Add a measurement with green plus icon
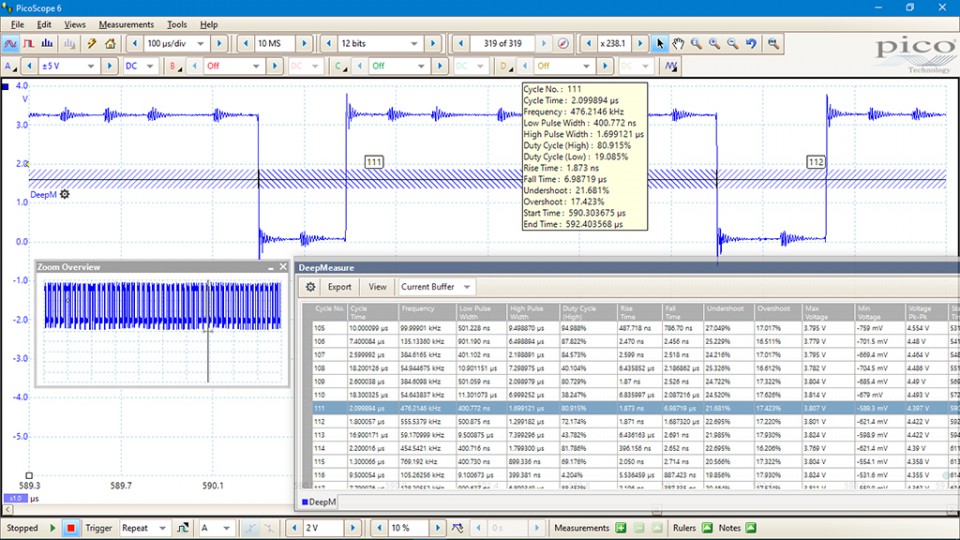 [621, 528]
